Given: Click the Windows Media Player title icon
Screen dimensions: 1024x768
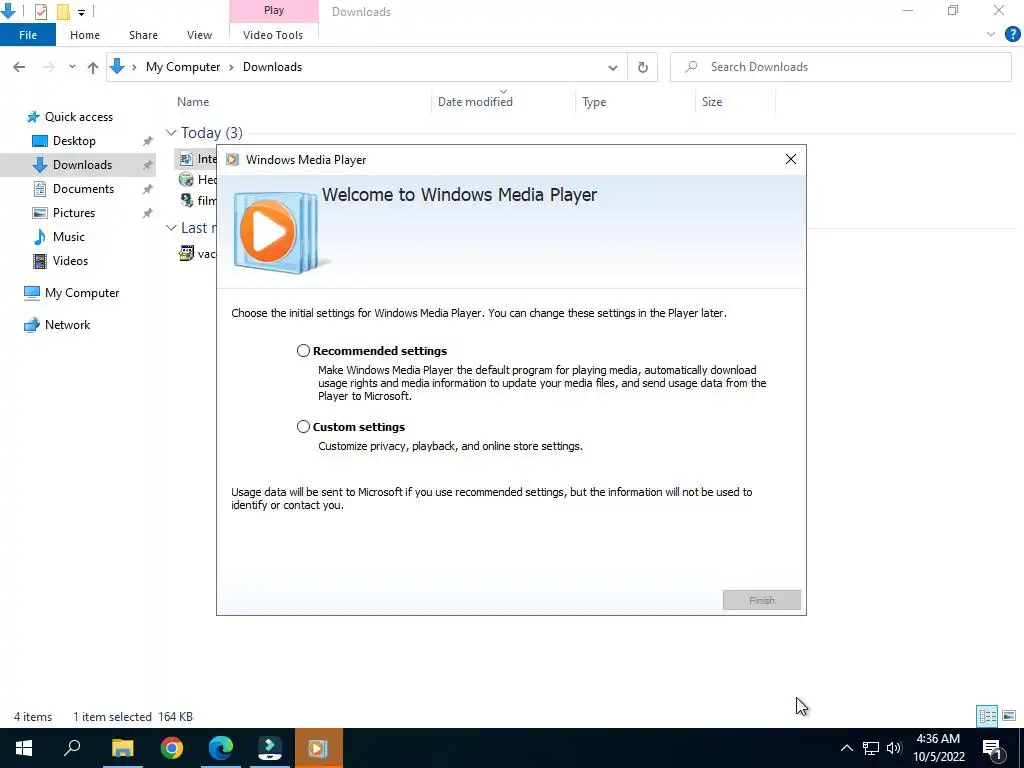Looking at the screenshot, I should (x=232, y=159).
